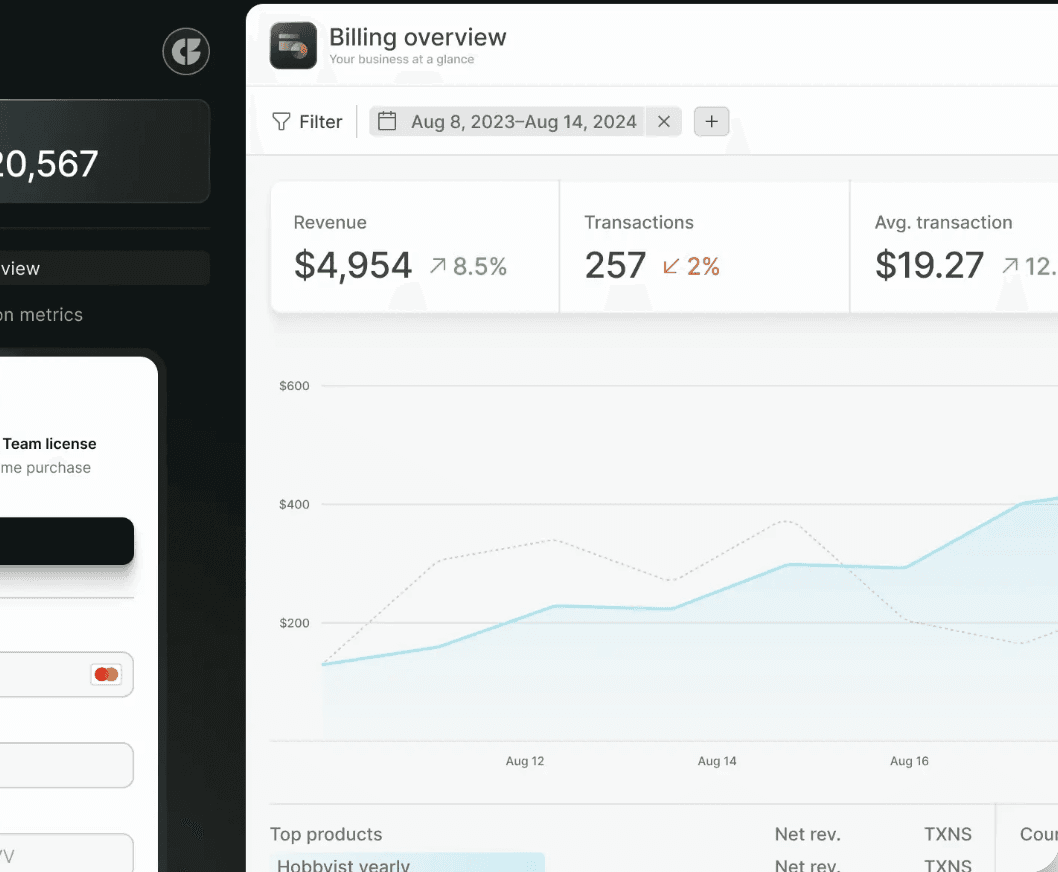
Task: Open the Revenue $4,954 card
Action: 415,247
